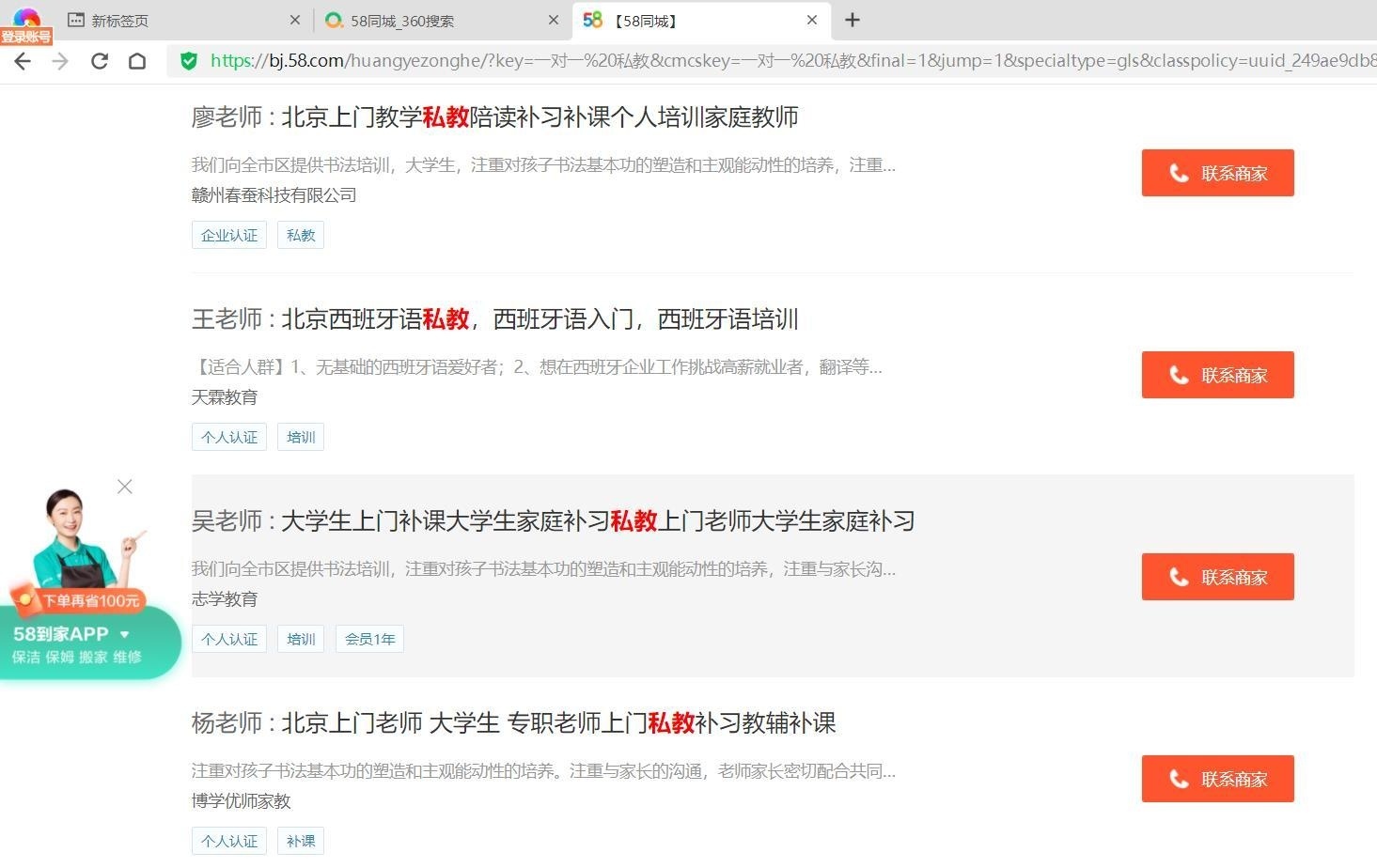Click the green security shield icon
The image size is (1377, 868).
(x=189, y=61)
